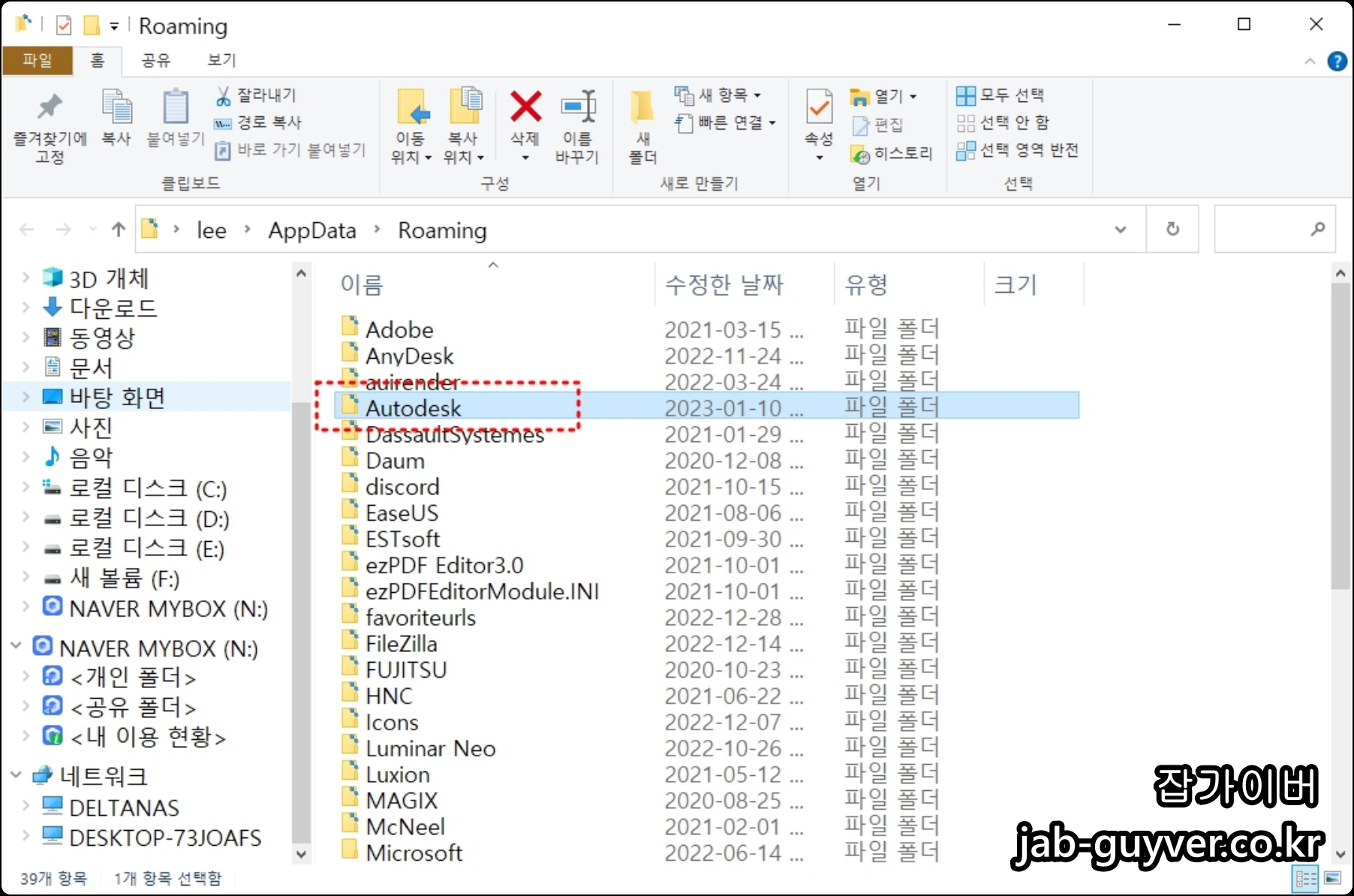
Task: Collapse the 네트워크 tree node
Action: (x=16, y=775)
